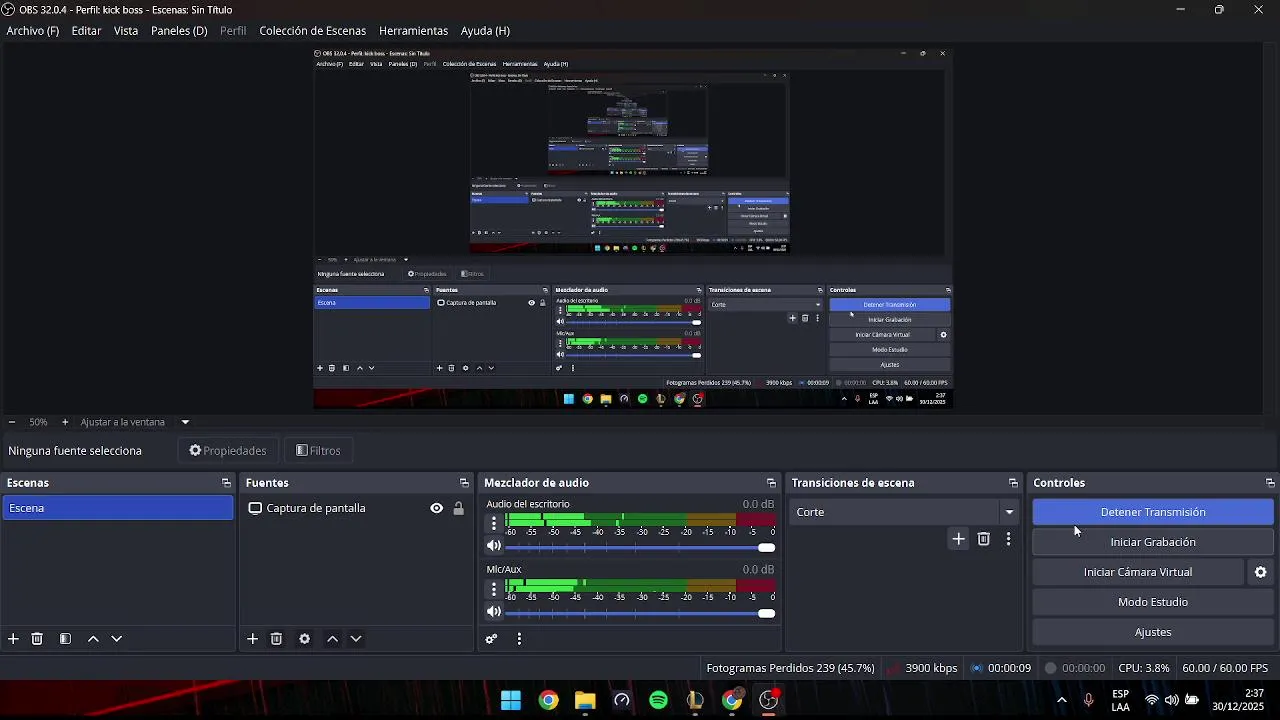The height and width of the screenshot is (720, 1280).
Task: Click Fotogramas Perdidos 239 (45.7%) status
Action: (x=790, y=668)
